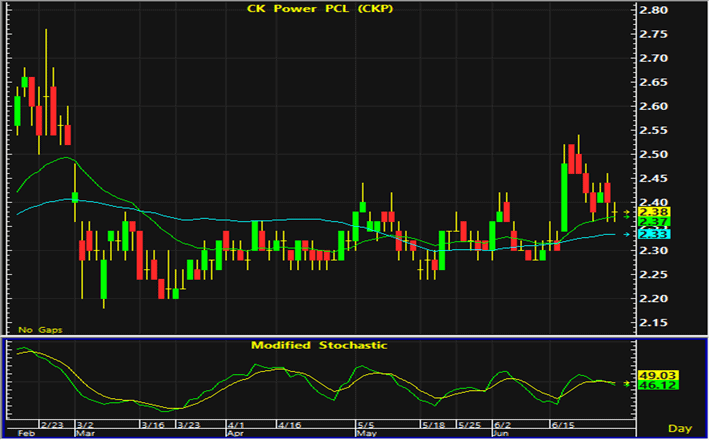The image size is (710, 440).
Task: Click the 2.20 price axis label
Action: pyautogui.click(x=653, y=298)
